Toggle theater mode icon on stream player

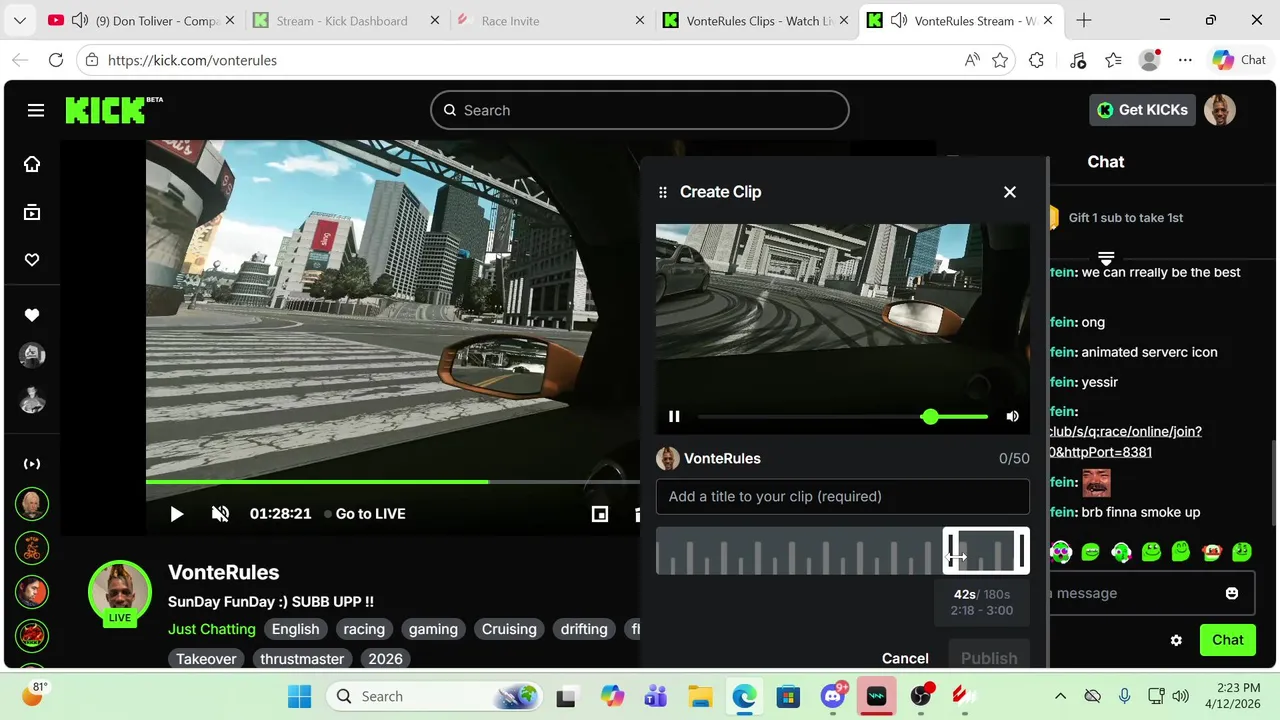point(600,514)
